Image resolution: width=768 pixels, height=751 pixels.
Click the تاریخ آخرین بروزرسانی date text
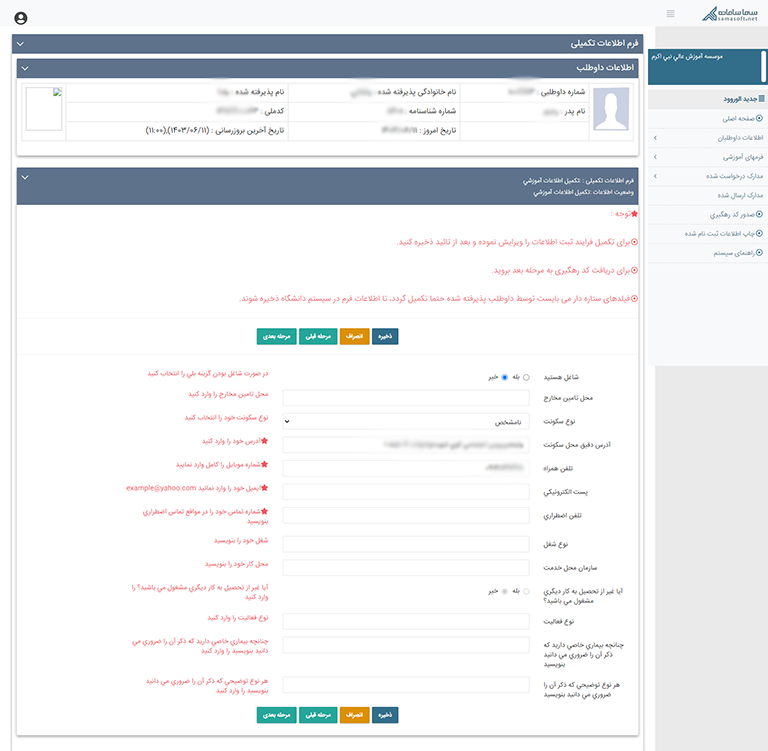click(215, 130)
